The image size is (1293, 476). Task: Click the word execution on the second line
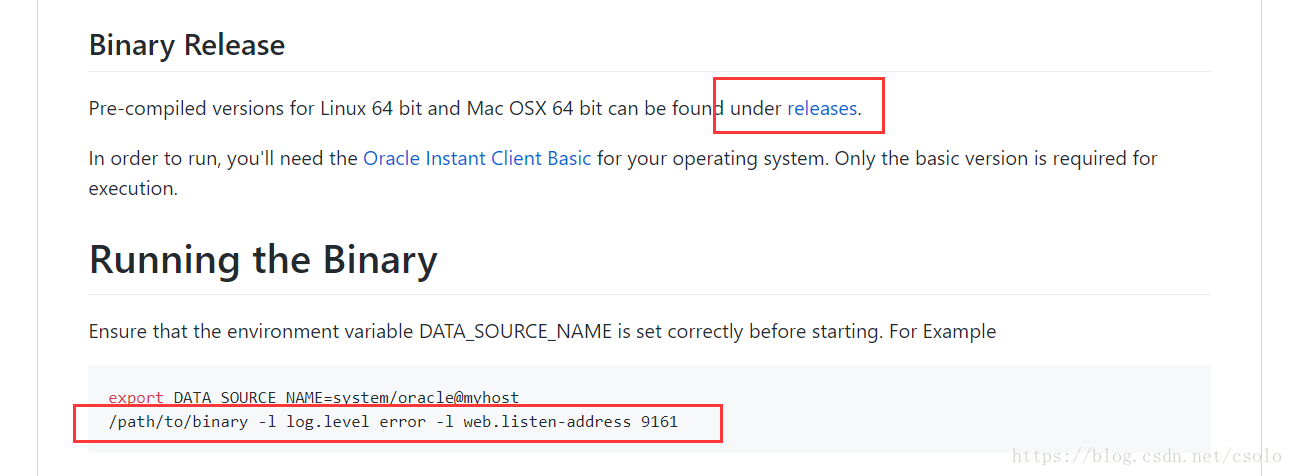(x=132, y=188)
